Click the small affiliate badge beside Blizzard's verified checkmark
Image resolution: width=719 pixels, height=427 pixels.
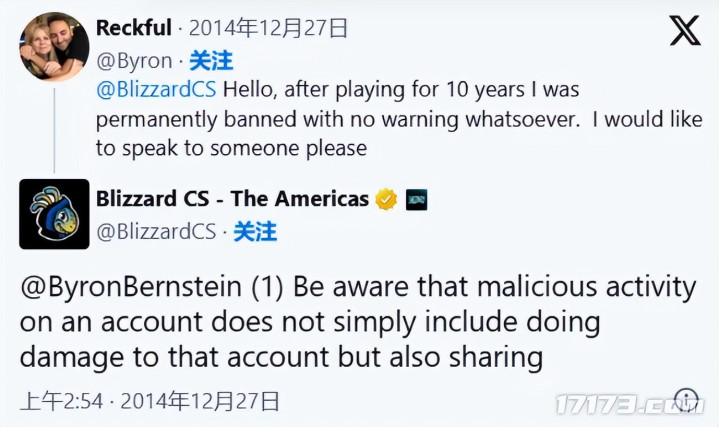tap(416, 199)
